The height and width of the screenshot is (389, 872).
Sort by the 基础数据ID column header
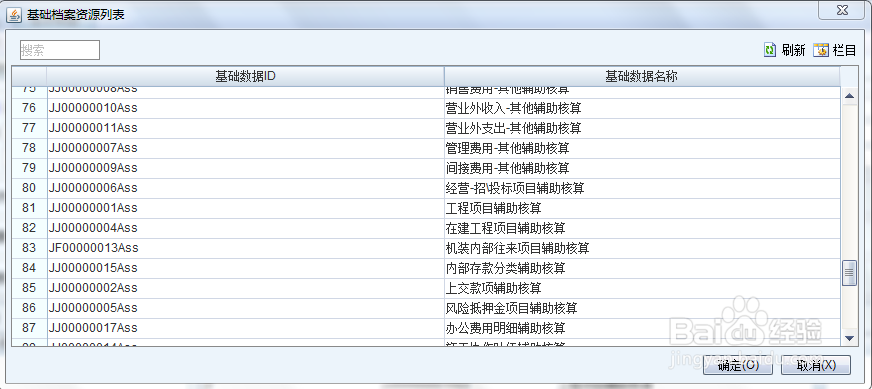pos(245,76)
